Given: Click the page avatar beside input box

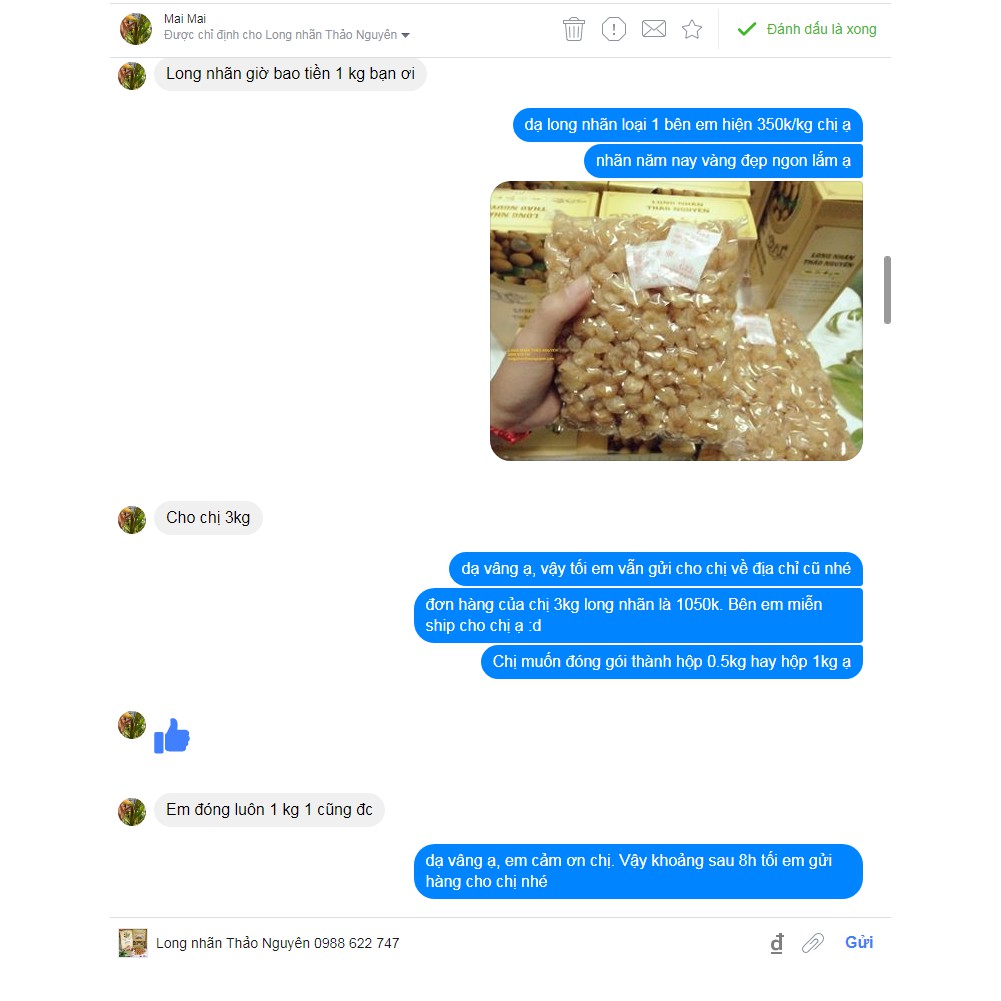Looking at the screenshot, I should click(133, 943).
